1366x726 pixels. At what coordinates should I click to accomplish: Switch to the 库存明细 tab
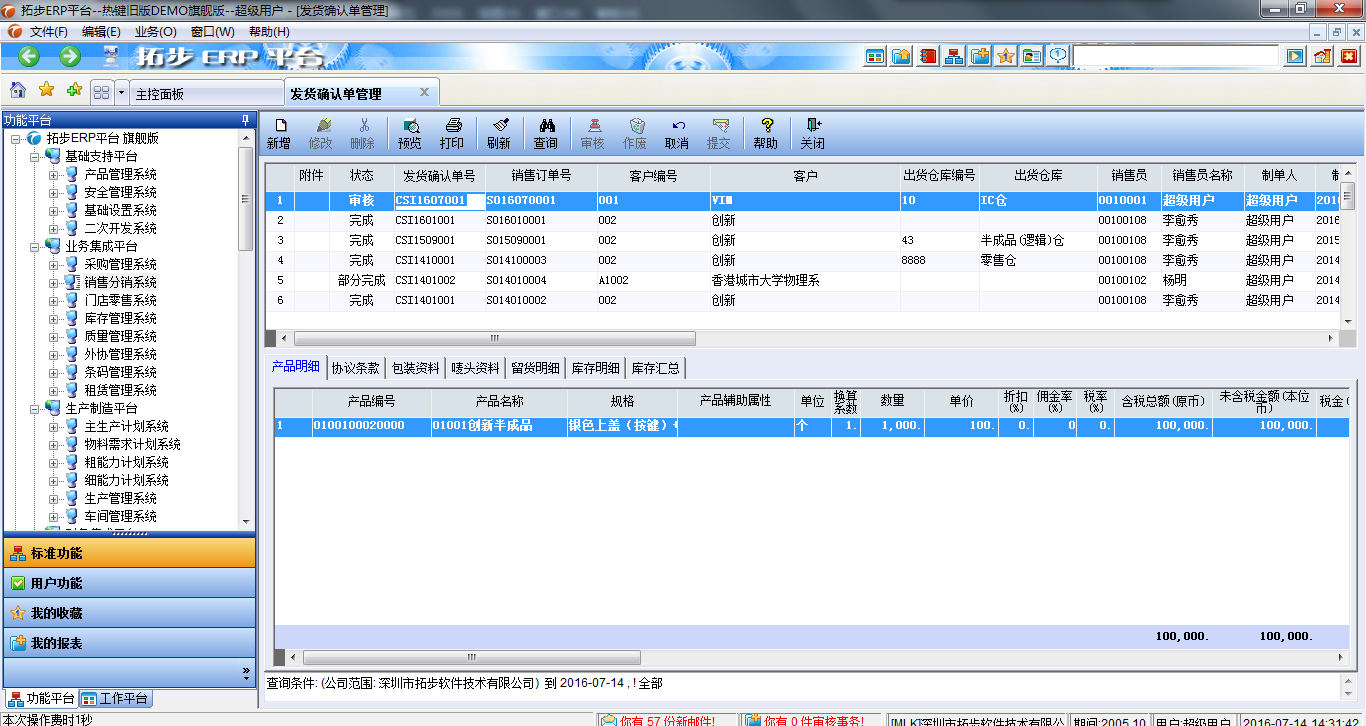595,368
